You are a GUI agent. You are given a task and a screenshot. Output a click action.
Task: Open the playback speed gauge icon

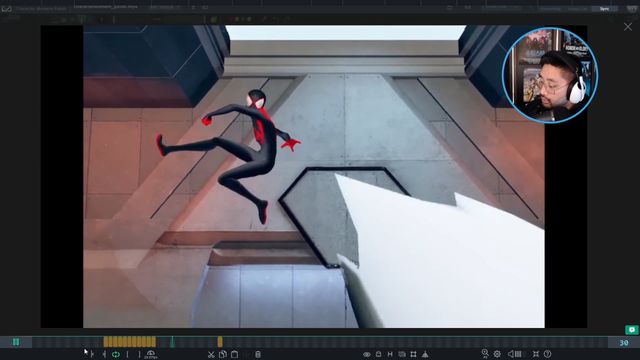[151, 353]
